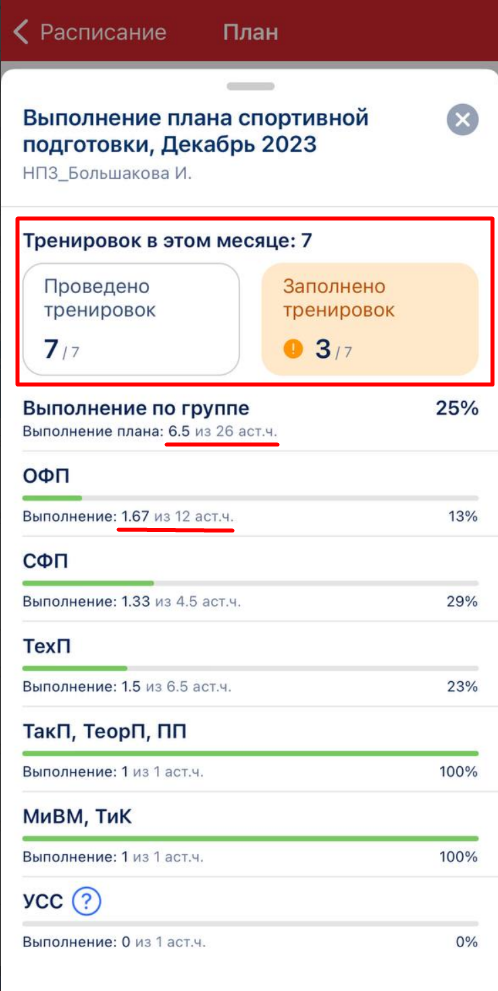Select the МиВМ, ТиК row heading
The height and width of the screenshot is (991, 498).
[78, 817]
